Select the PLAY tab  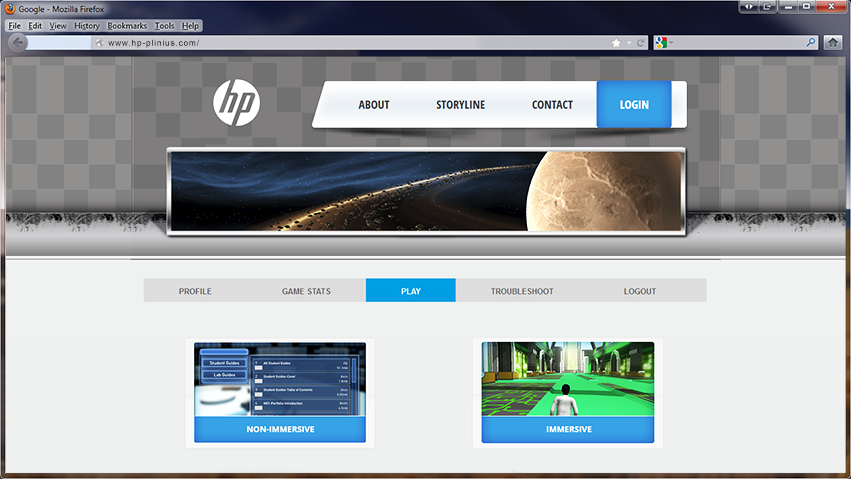(x=411, y=290)
